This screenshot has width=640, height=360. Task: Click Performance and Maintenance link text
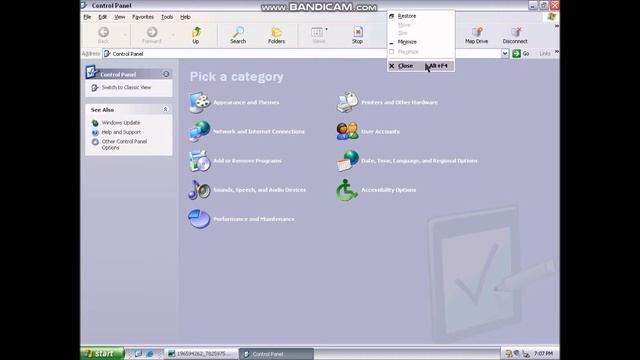253,219
